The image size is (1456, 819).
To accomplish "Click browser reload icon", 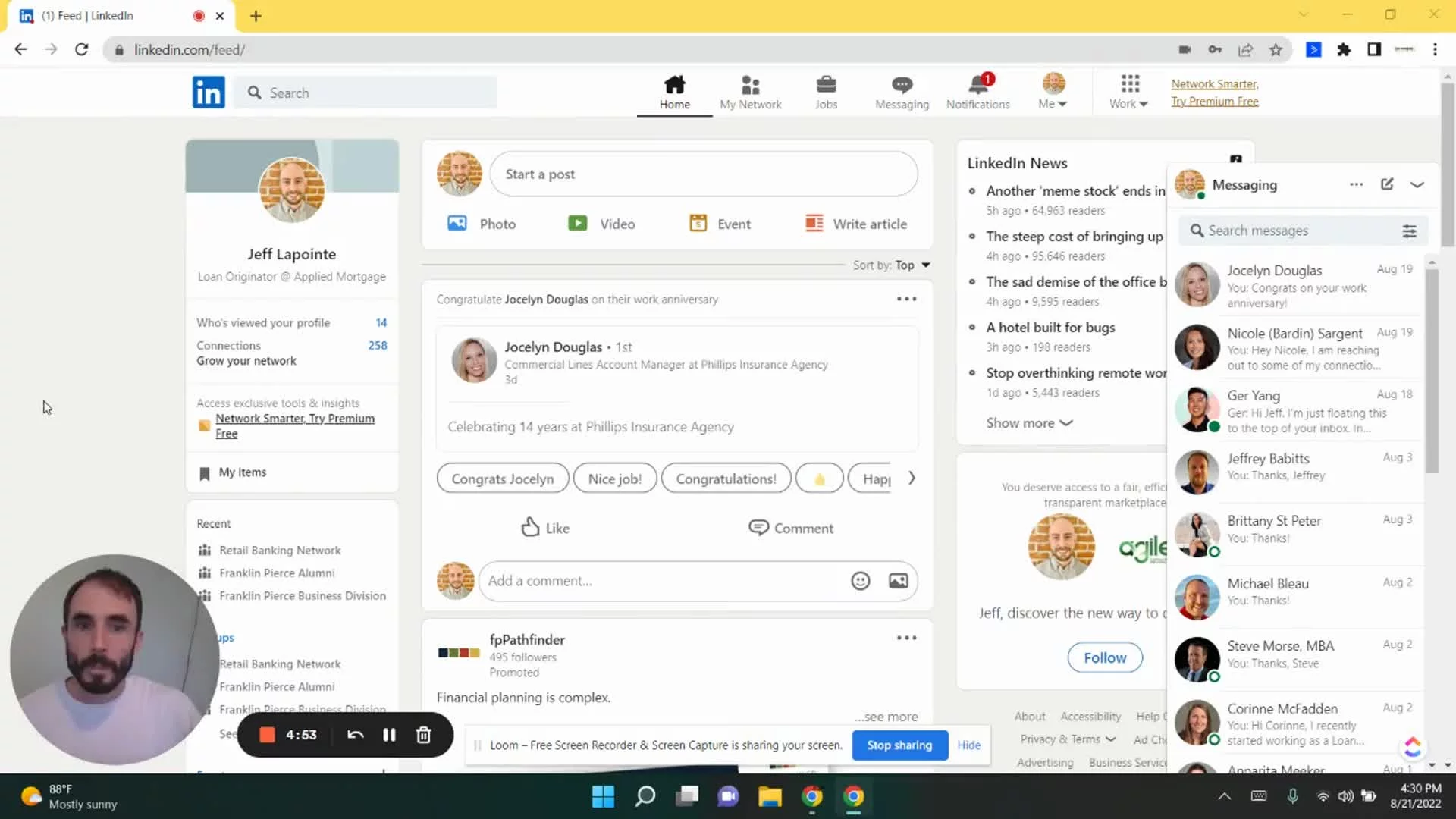I will point(81,49).
